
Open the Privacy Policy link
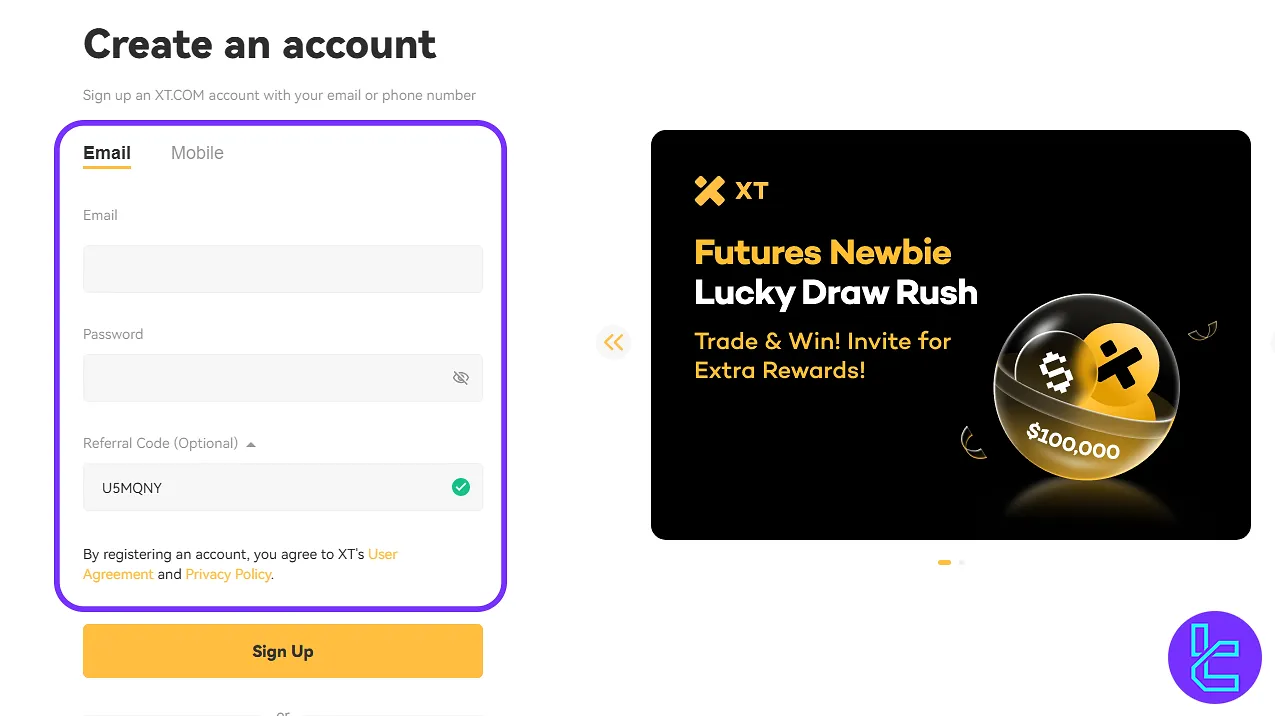tap(228, 574)
